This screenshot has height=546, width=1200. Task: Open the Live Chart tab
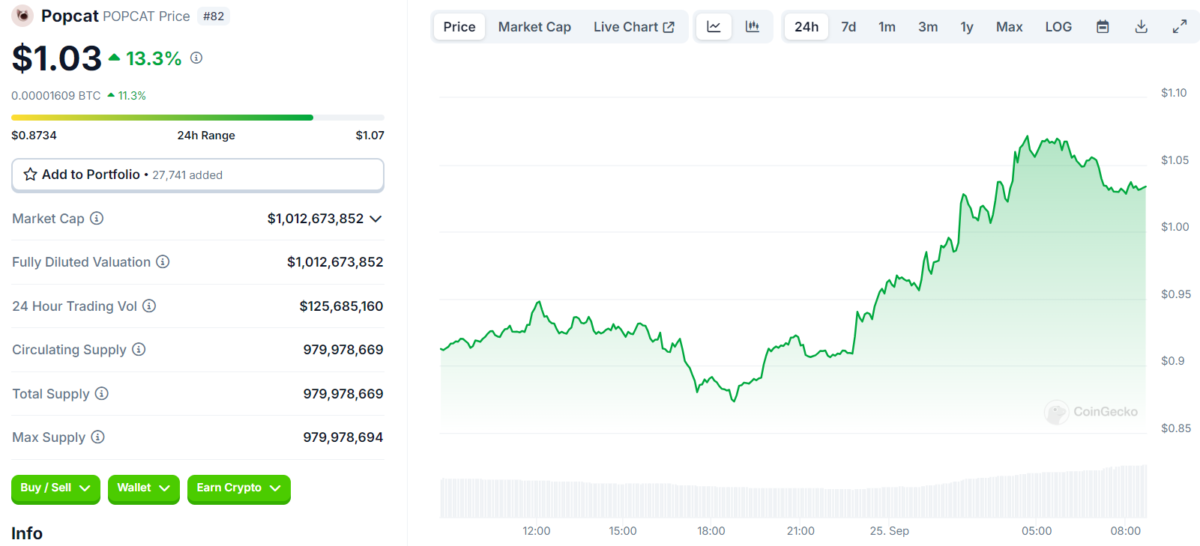click(x=634, y=27)
